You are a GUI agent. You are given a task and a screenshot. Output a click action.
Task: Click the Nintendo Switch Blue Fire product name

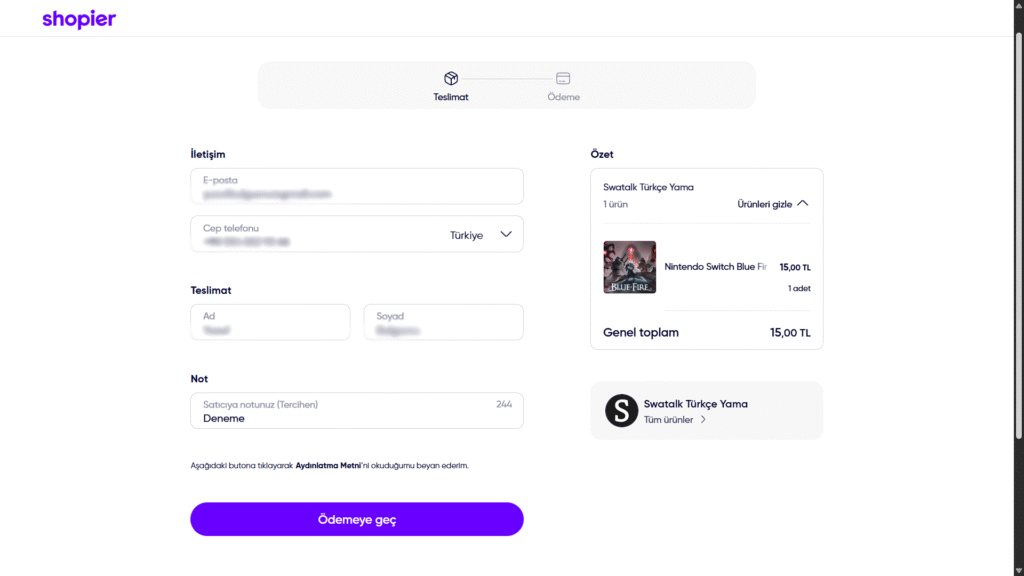pyautogui.click(x=715, y=267)
